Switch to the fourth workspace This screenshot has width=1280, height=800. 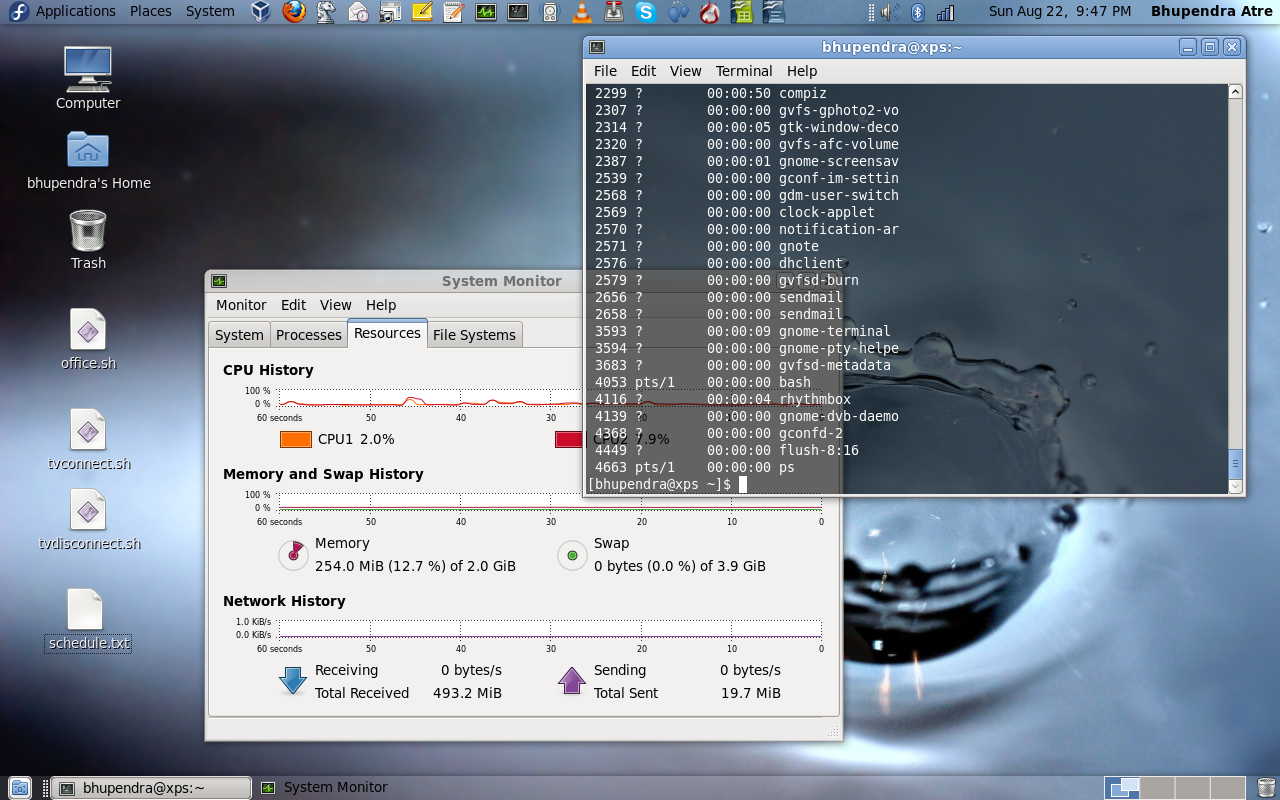tap(1226, 788)
